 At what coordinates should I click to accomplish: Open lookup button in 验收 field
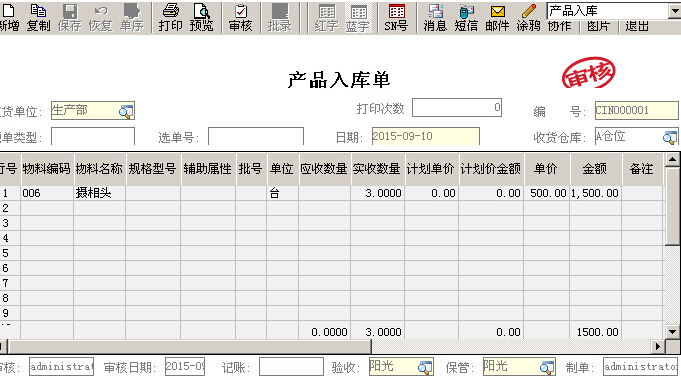425,367
